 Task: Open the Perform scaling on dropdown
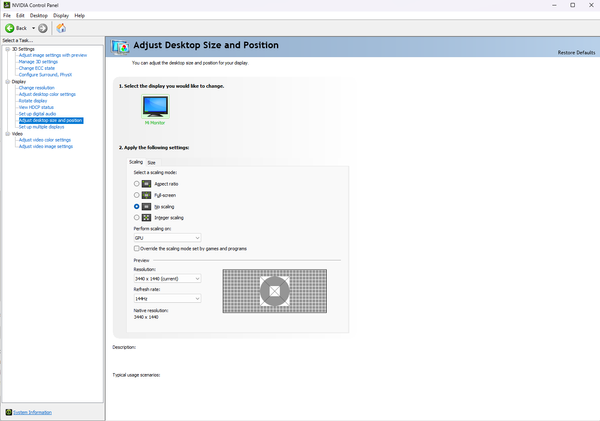pyautogui.click(x=167, y=237)
